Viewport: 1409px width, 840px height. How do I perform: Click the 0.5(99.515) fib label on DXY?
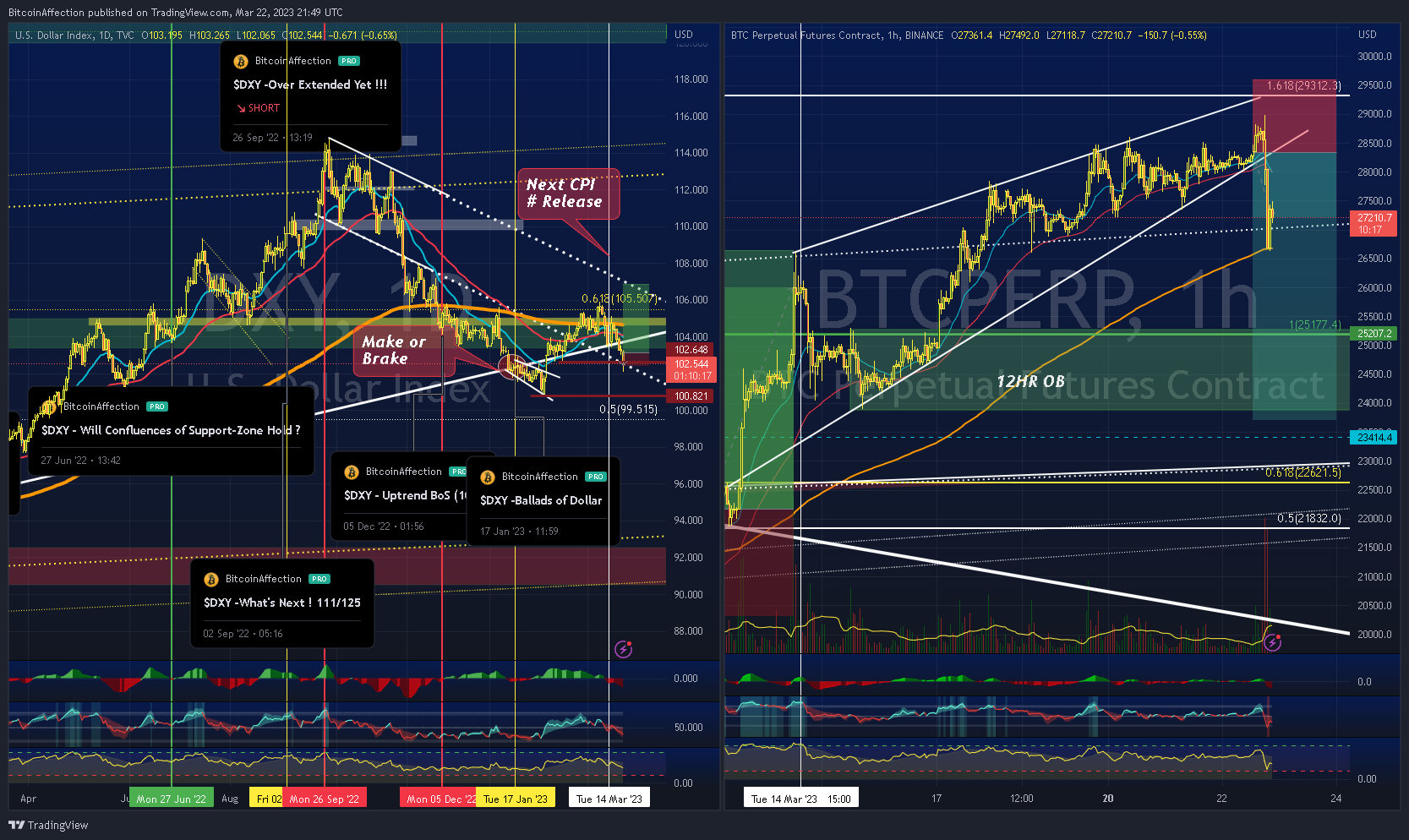[628, 409]
